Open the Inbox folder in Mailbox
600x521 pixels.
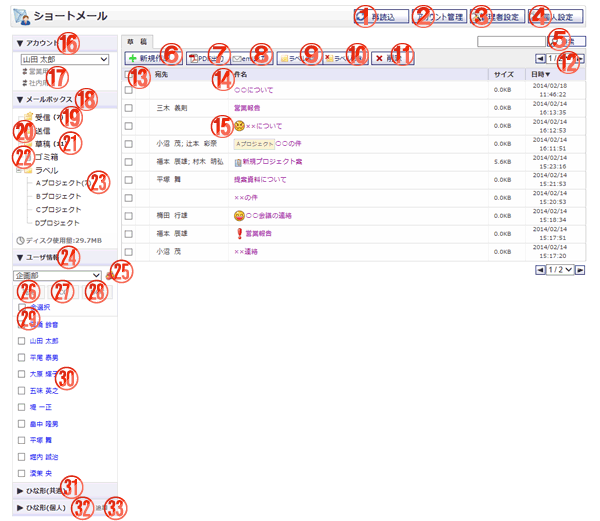pos(45,117)
